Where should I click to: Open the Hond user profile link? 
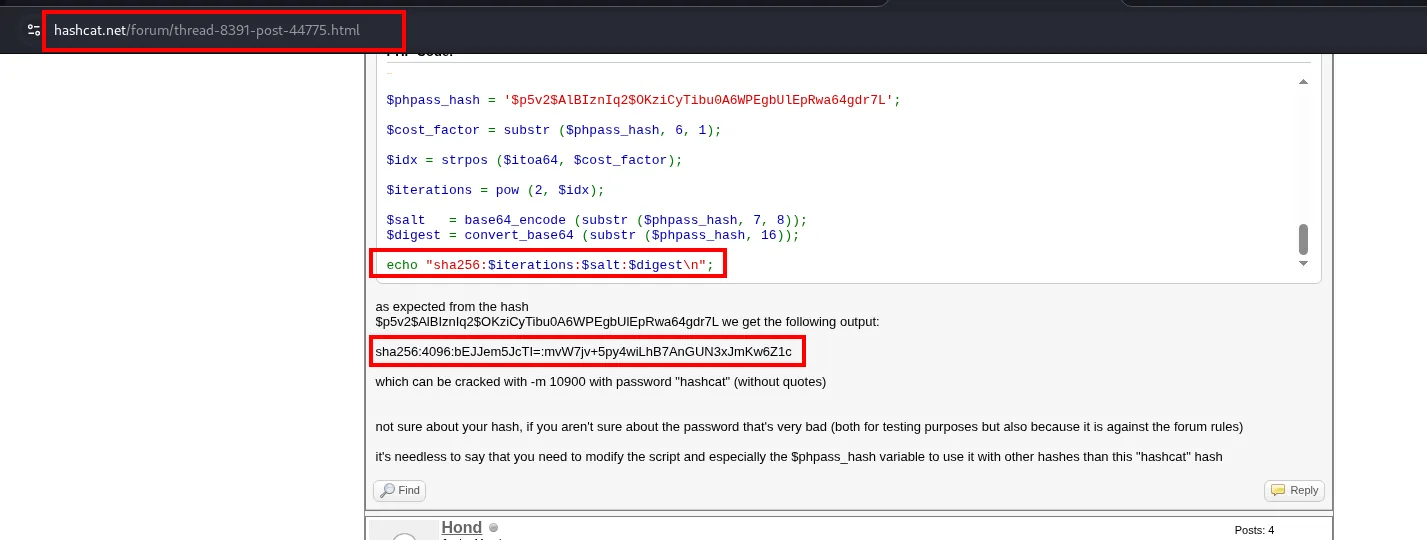pyautogui.click(x=461, y=528)
